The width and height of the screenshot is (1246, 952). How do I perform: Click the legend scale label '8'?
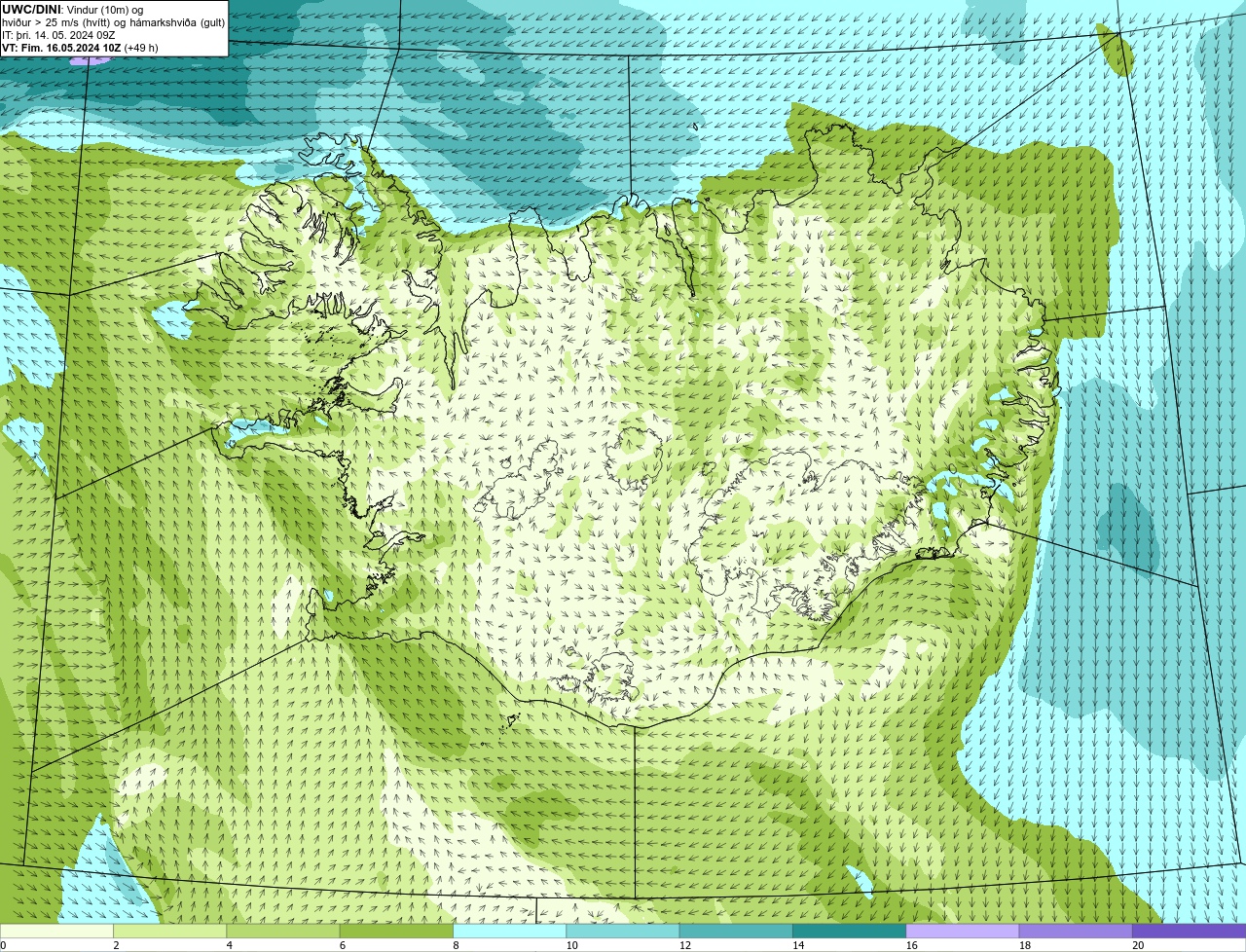[x=456, y=945]
